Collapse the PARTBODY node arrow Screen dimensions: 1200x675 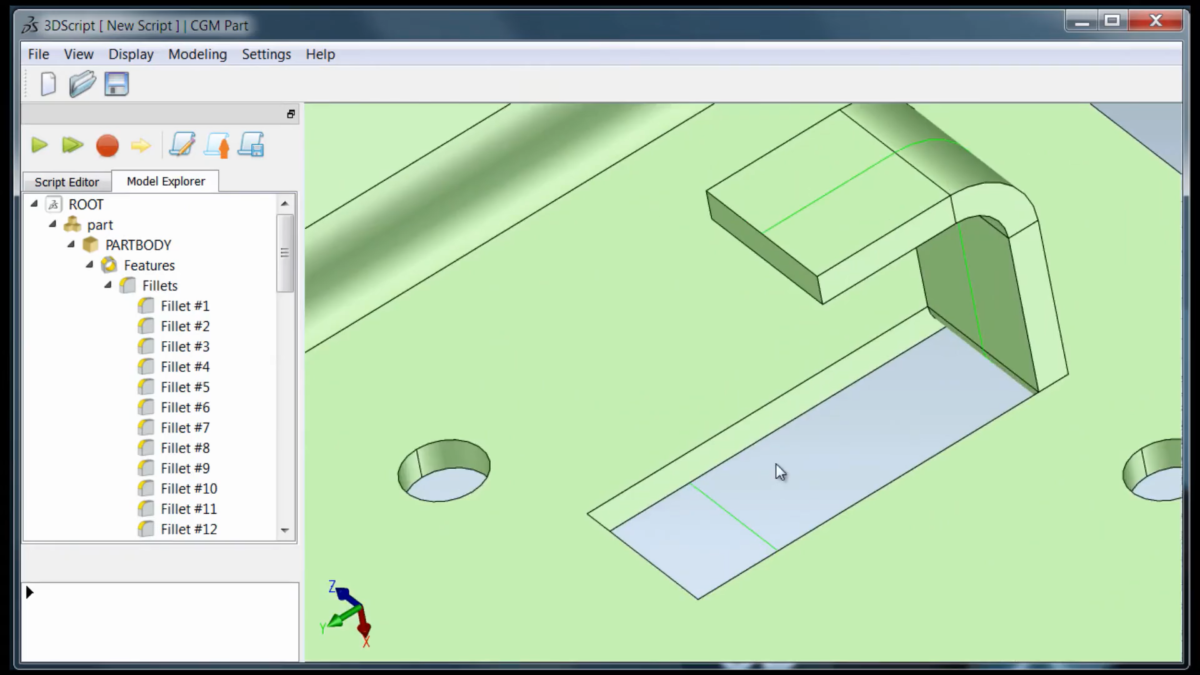71,245
